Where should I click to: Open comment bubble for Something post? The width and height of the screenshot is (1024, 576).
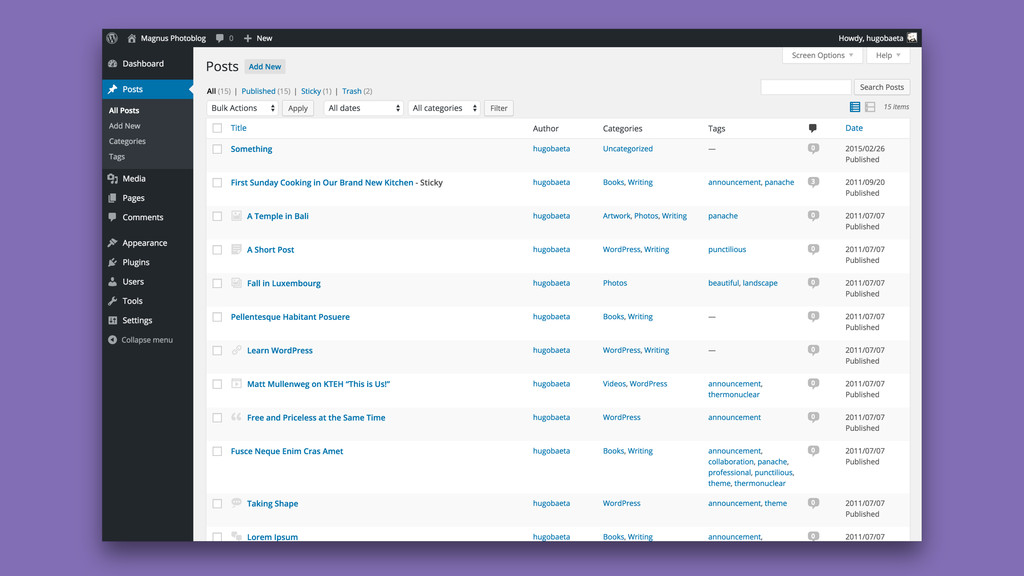tap(813, 149)
